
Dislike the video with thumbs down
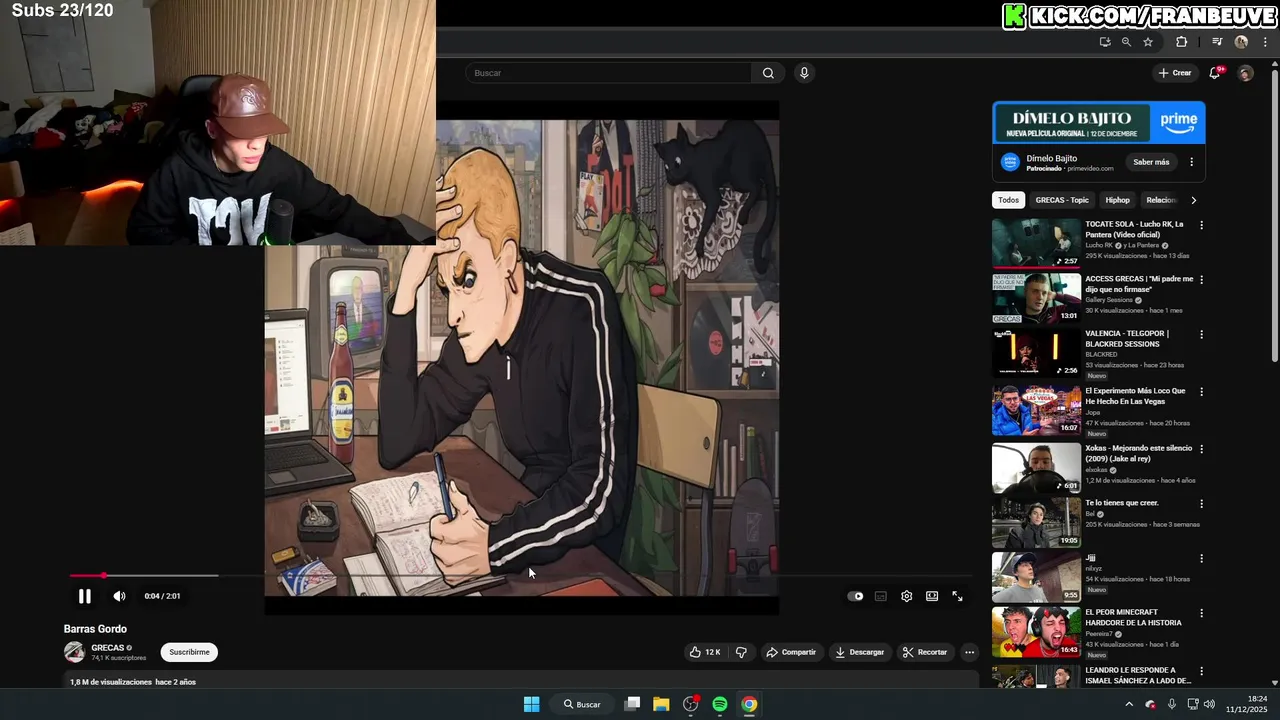(741, 652)
